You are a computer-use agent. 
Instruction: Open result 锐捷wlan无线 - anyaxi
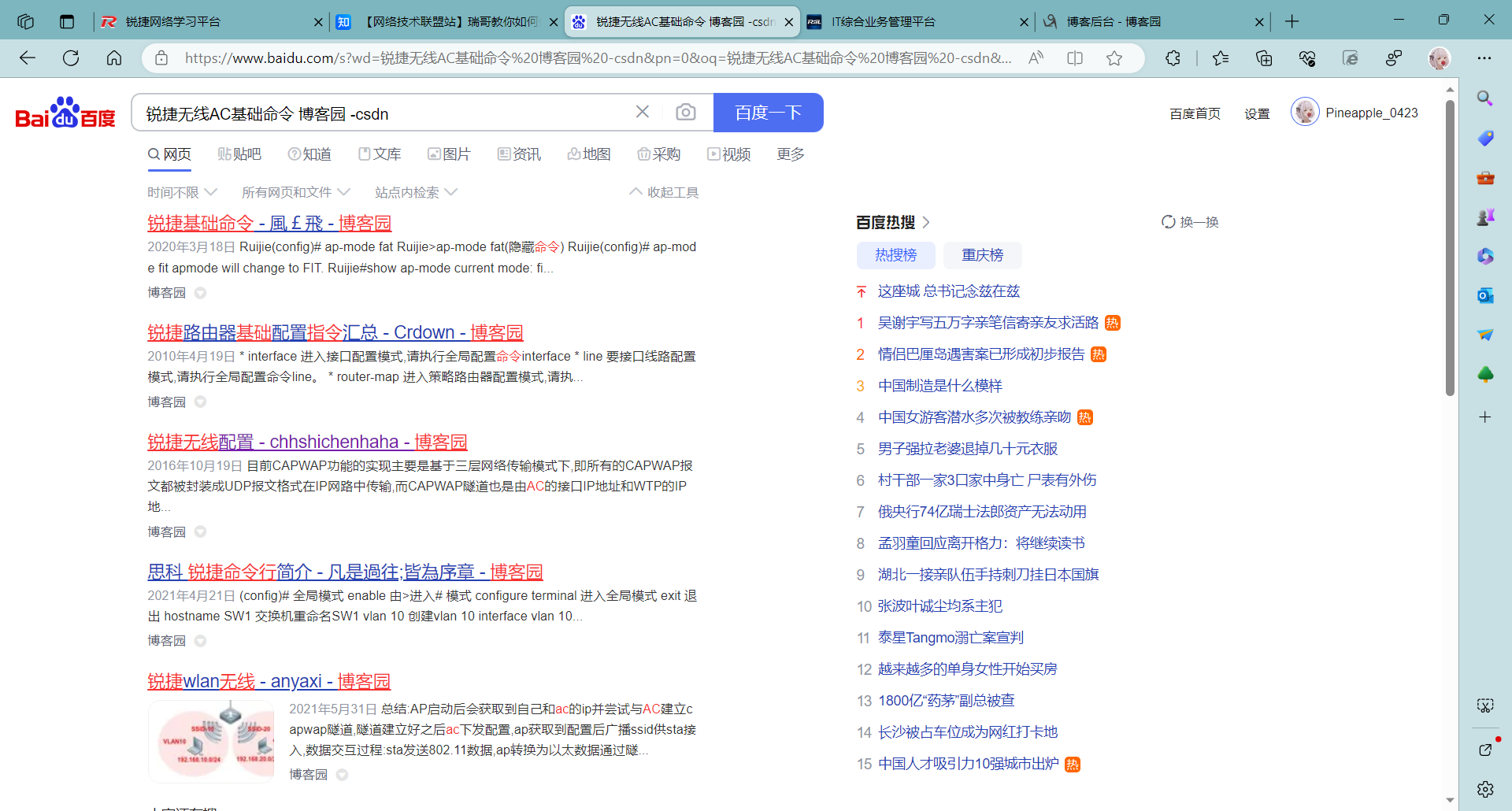(269, 681)
